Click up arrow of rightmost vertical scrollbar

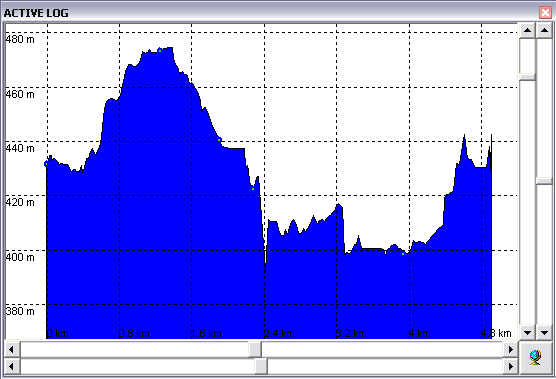544,30
